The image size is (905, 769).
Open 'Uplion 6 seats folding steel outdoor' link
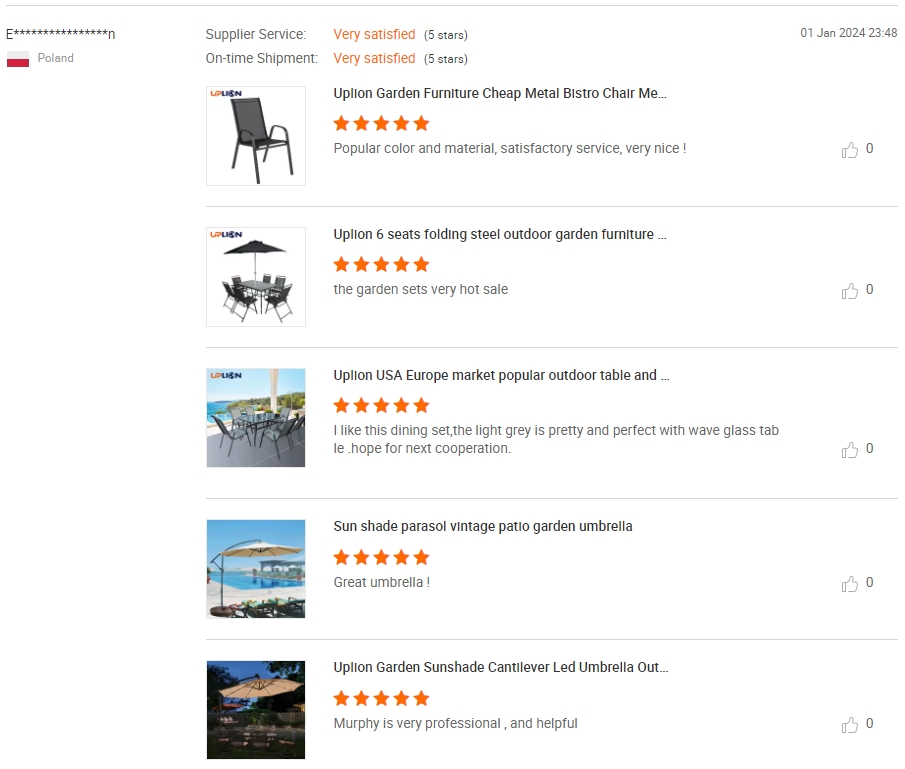[x=500, y=235]
